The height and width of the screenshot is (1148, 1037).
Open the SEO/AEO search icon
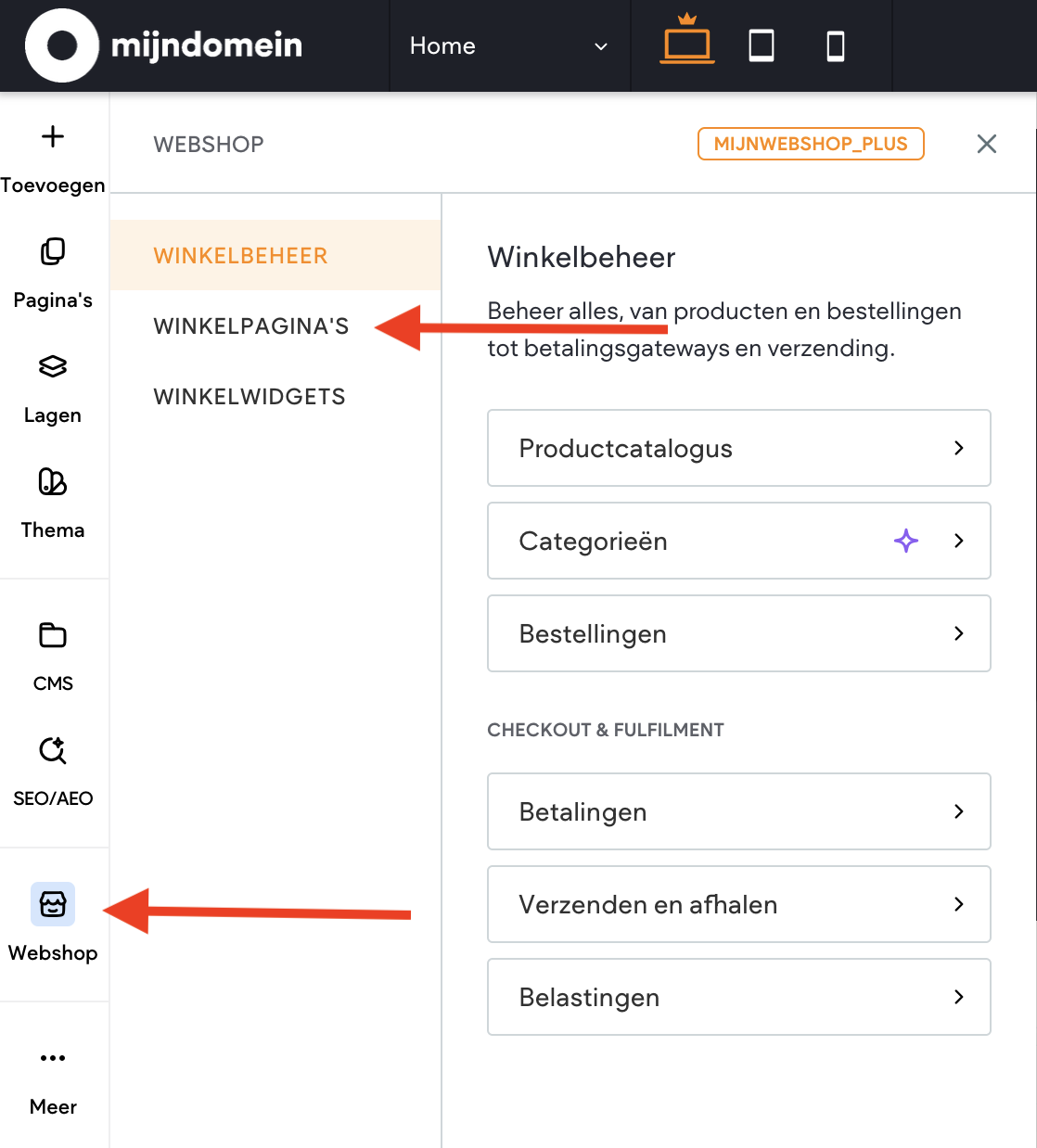click(x=53, y=750)
